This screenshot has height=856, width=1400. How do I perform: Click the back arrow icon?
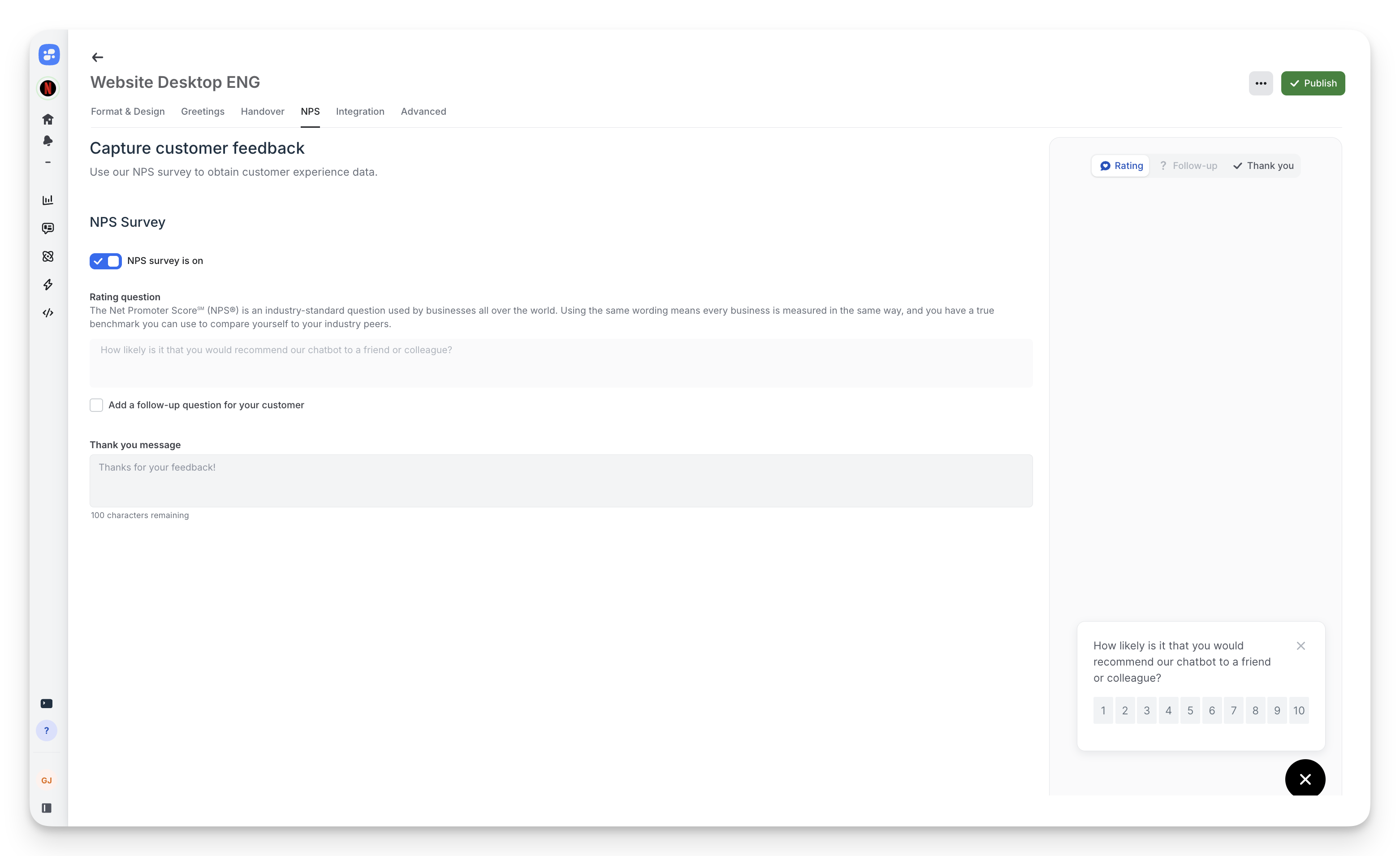(97, 57)
